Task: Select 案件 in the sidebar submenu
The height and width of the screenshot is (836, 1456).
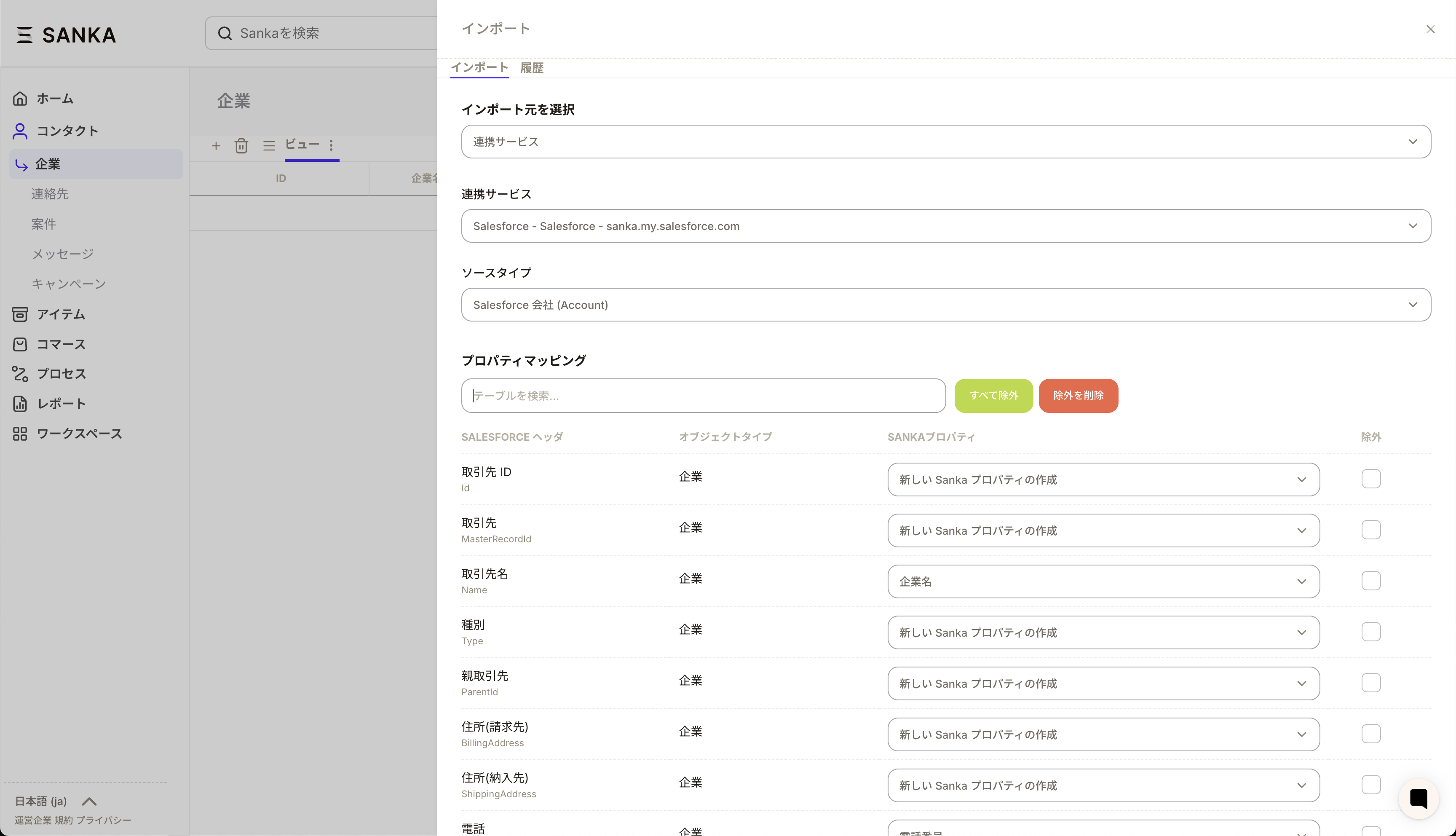Action: click(x=44, y=224)
